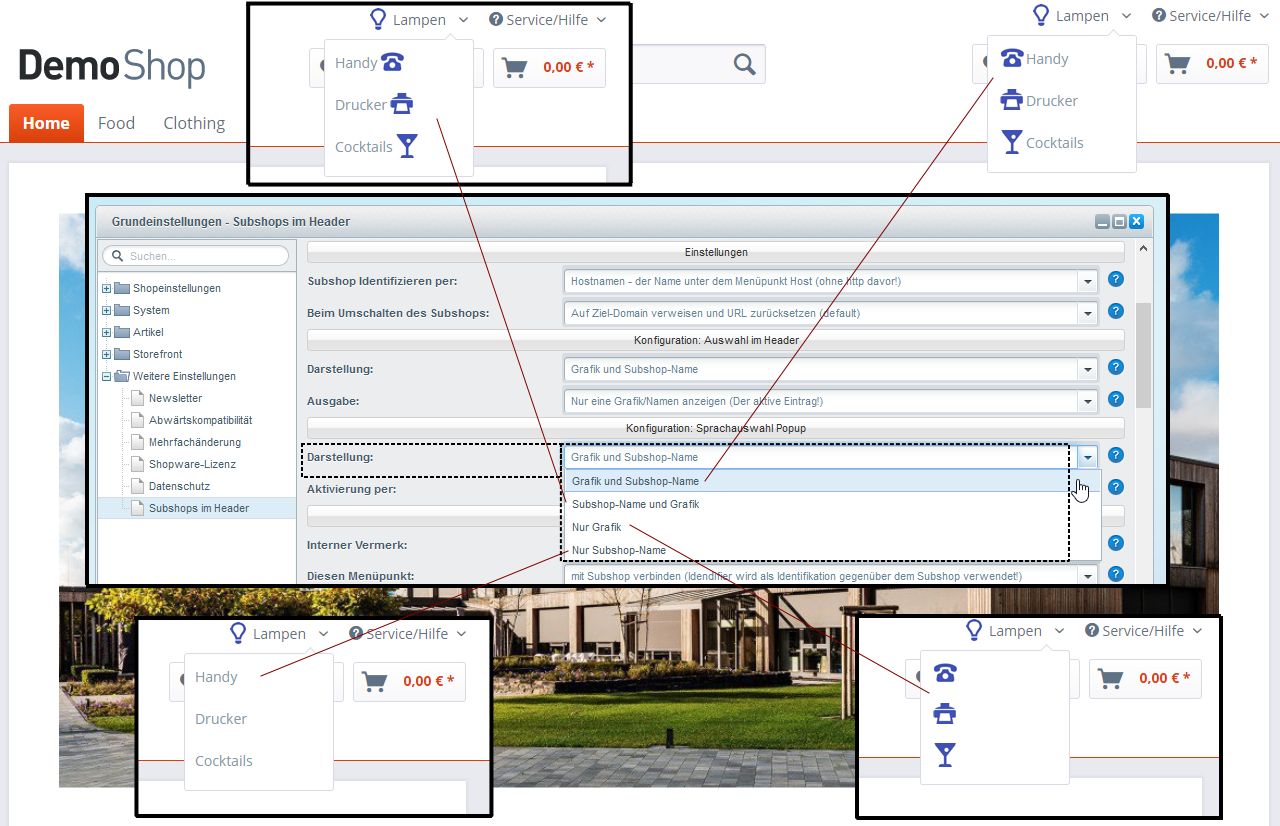Open help for Darstellung under Auswahl im Header
Viewport: 1280px width, 826px height.
1116,368
